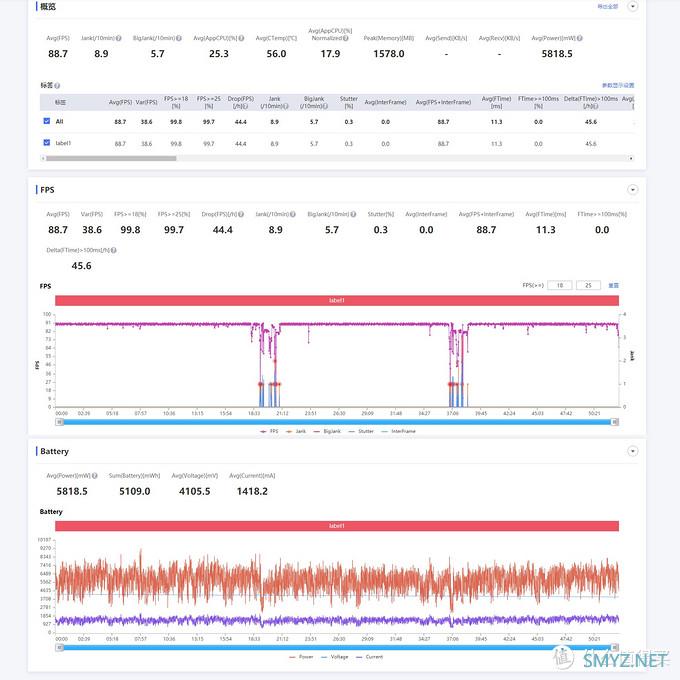The image size is (680, 680).
Task: Open help icon next to Delta(FTime)>100ms[/h] in FPS section
Action: 114,250
